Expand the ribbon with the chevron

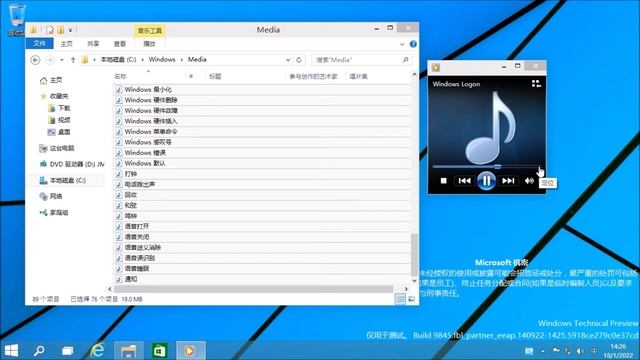click(402, 44)
